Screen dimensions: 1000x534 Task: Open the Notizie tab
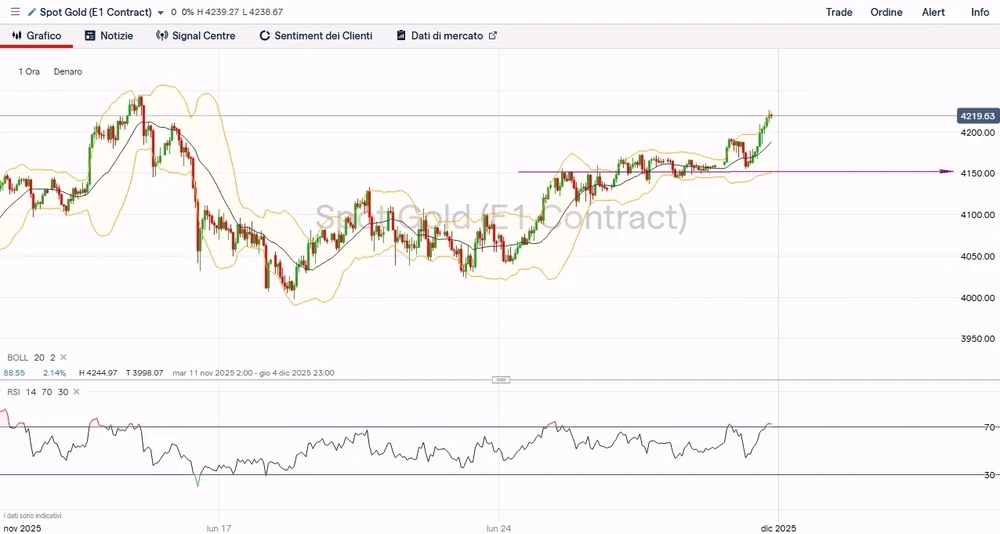coord(109,36)
